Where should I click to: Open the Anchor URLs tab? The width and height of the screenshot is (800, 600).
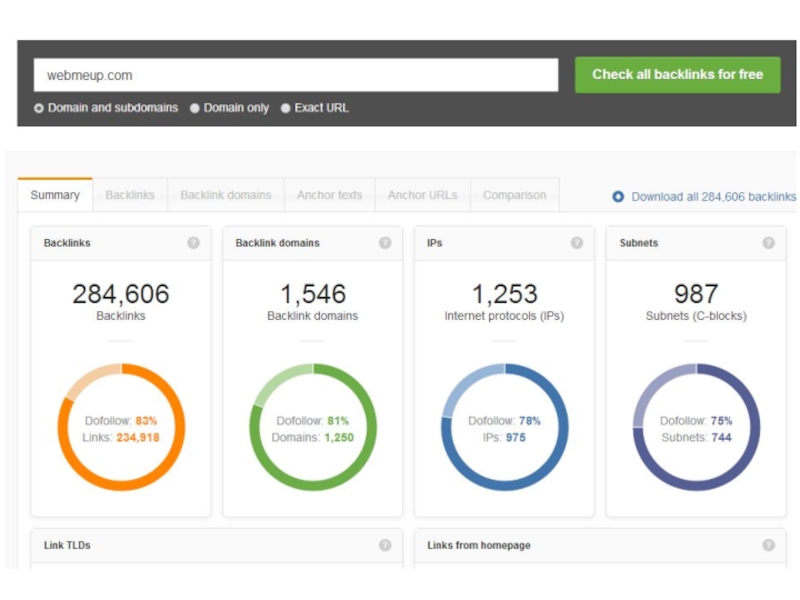422,195
